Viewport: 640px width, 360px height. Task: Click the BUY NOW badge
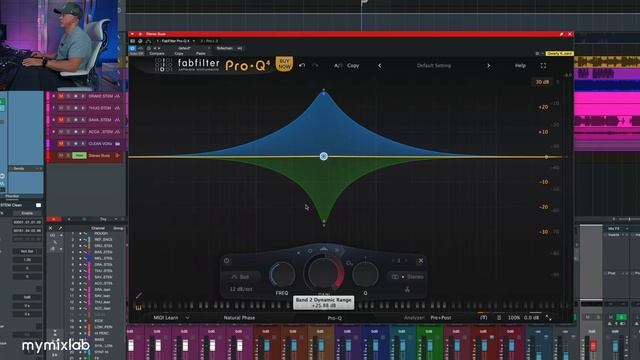[x=284, y=64]
